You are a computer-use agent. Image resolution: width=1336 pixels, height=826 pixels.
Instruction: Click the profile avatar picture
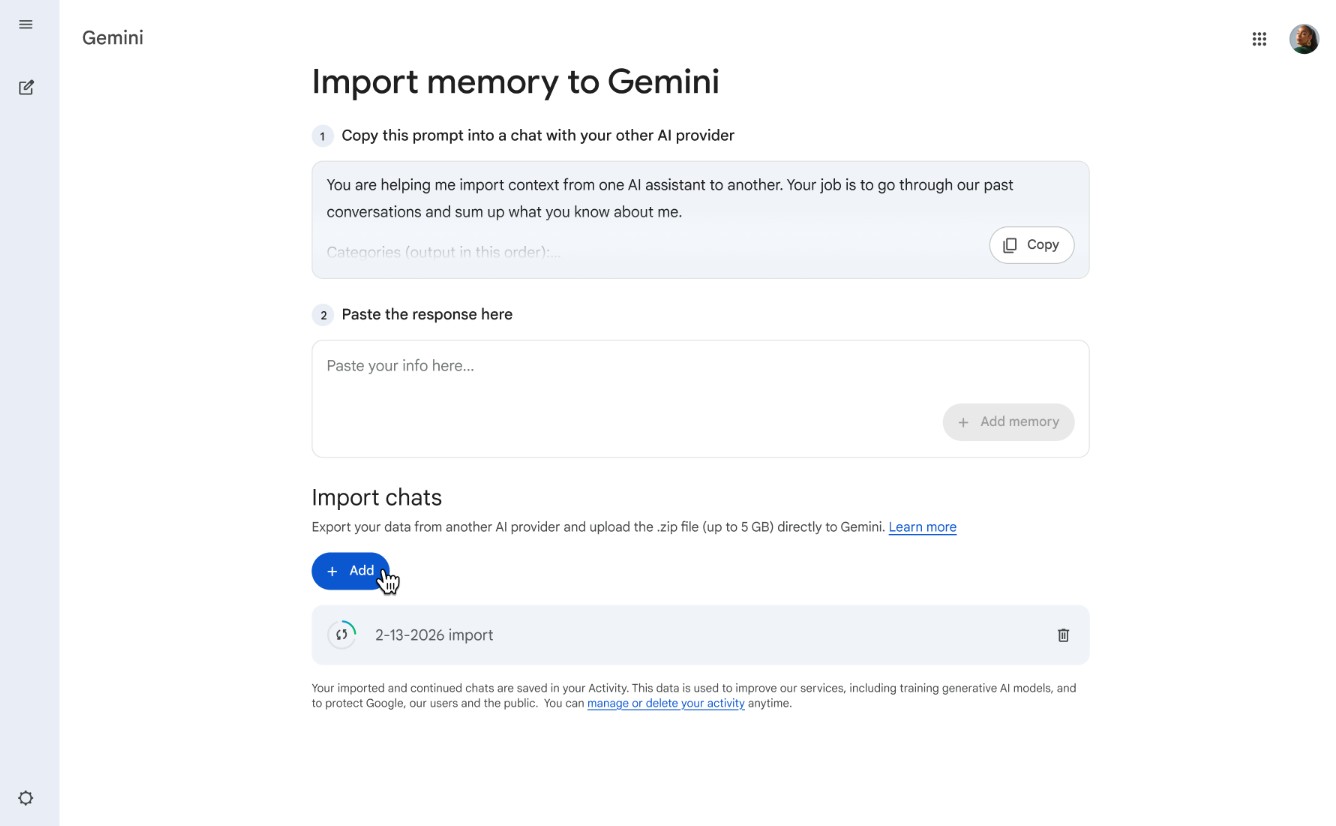[x=1303, y=39]
